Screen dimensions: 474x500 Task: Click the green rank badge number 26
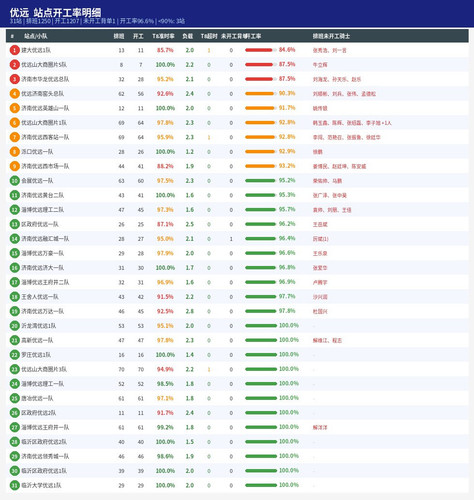(x=14, y=413)
